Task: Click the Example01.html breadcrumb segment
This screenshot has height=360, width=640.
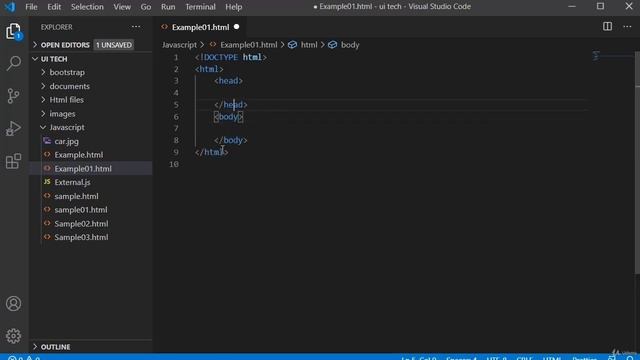Action: pyautogui.click(x=249, y=45)
